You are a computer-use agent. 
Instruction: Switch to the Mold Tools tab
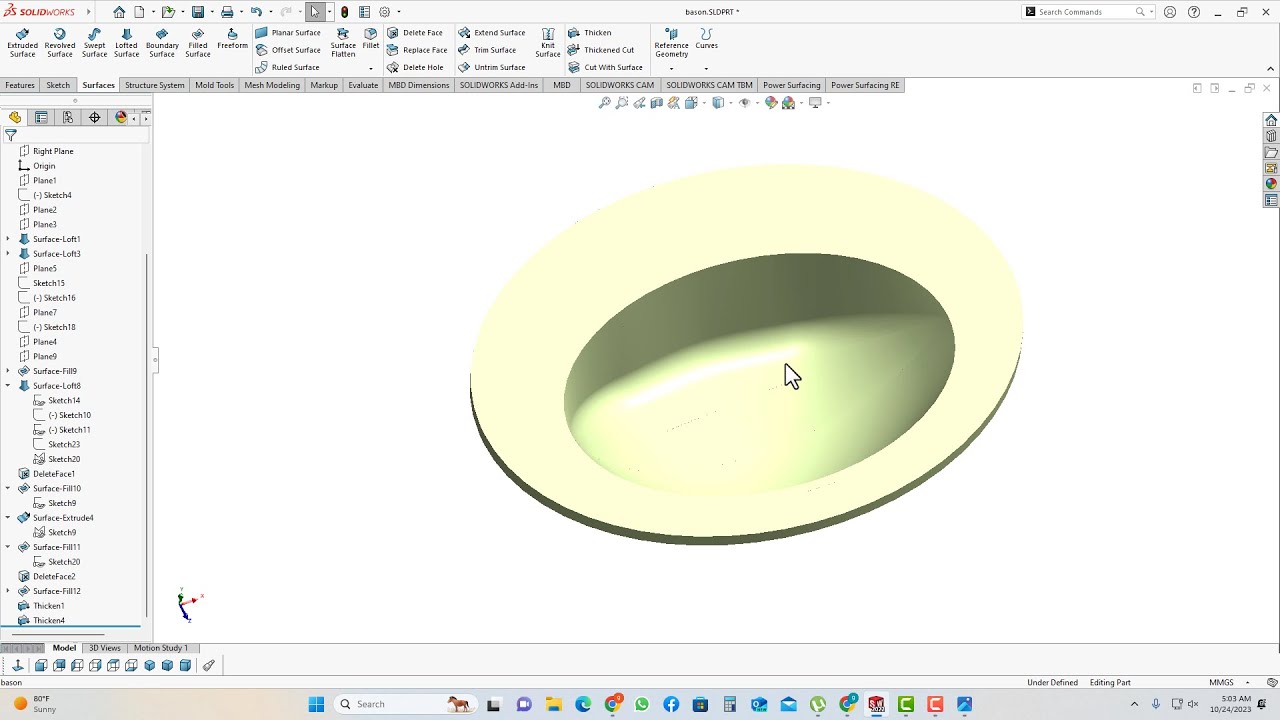coord(214,85)
